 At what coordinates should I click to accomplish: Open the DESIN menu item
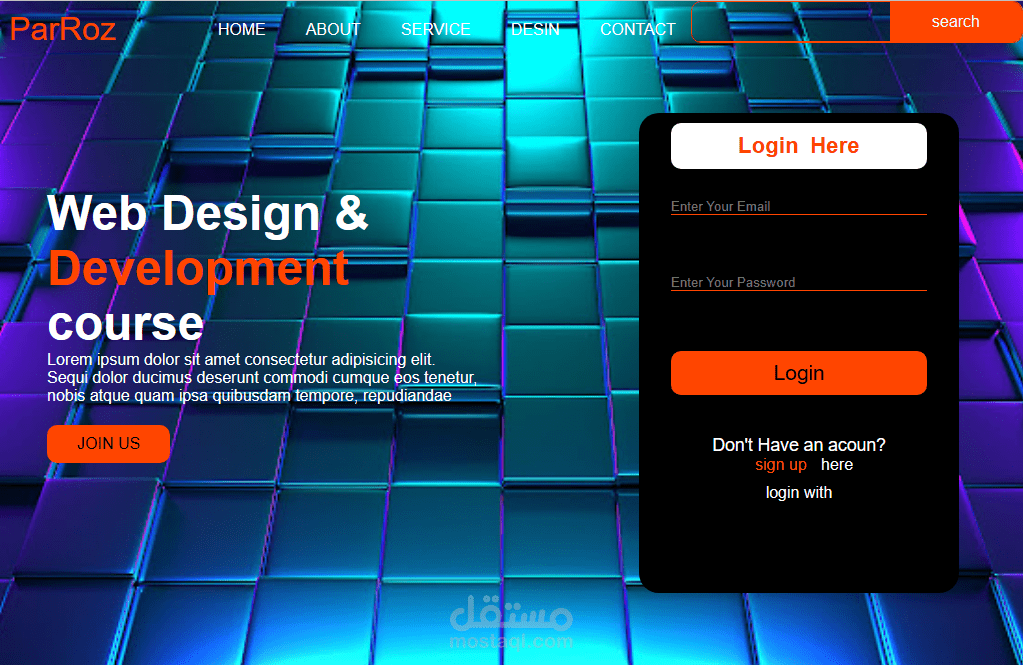[535, 29]
